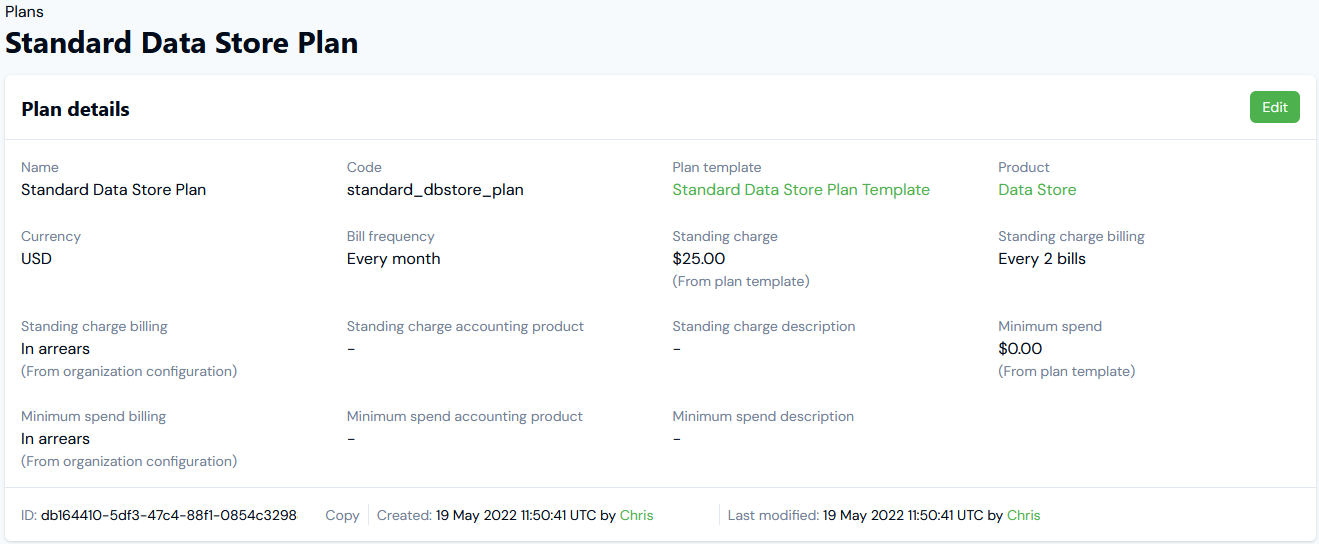
Task: Open Chris profile next to Created
Action: [x=636, y=516]
